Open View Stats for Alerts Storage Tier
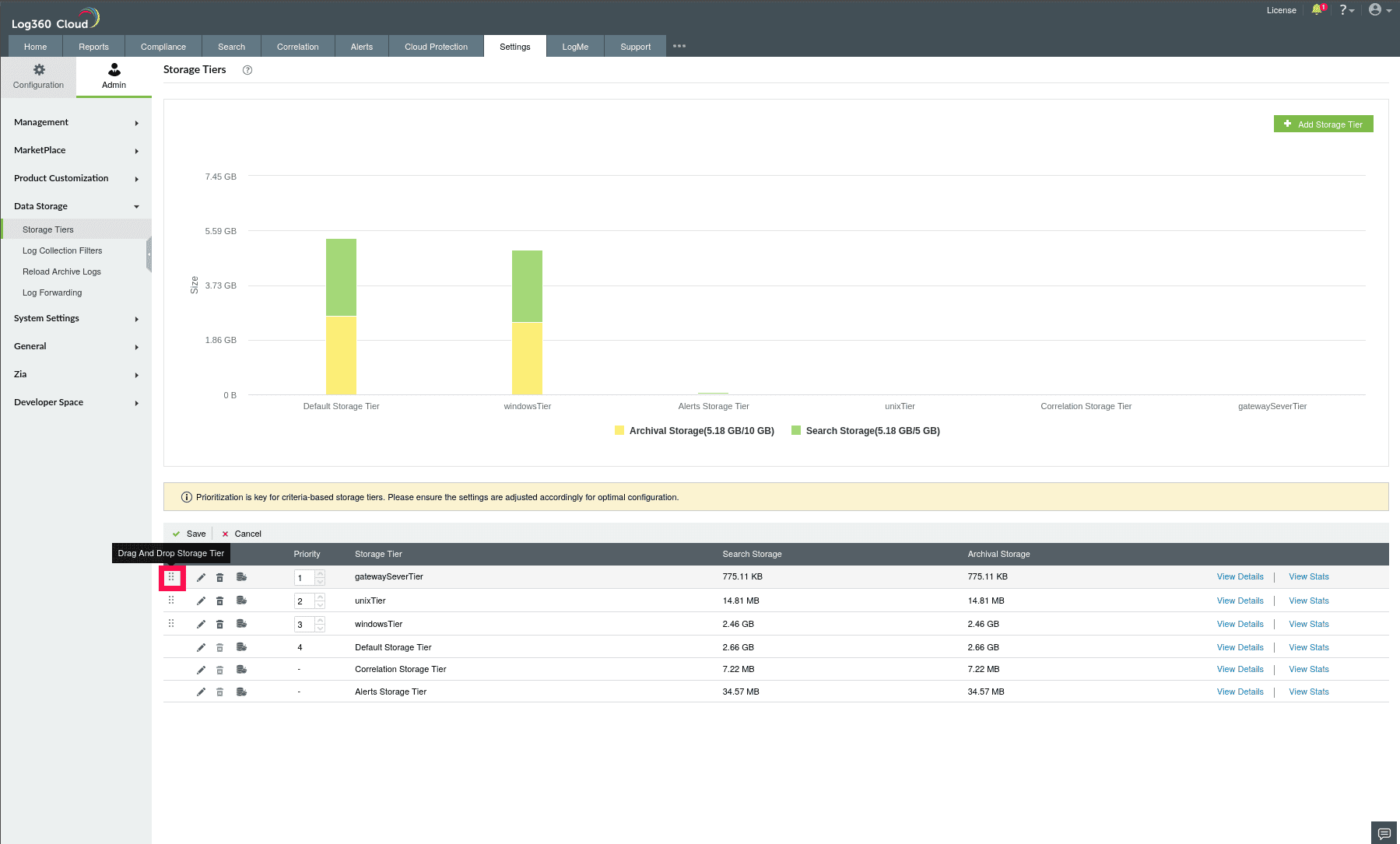This screenshot has width=1400, height=844. point(1308,692)
